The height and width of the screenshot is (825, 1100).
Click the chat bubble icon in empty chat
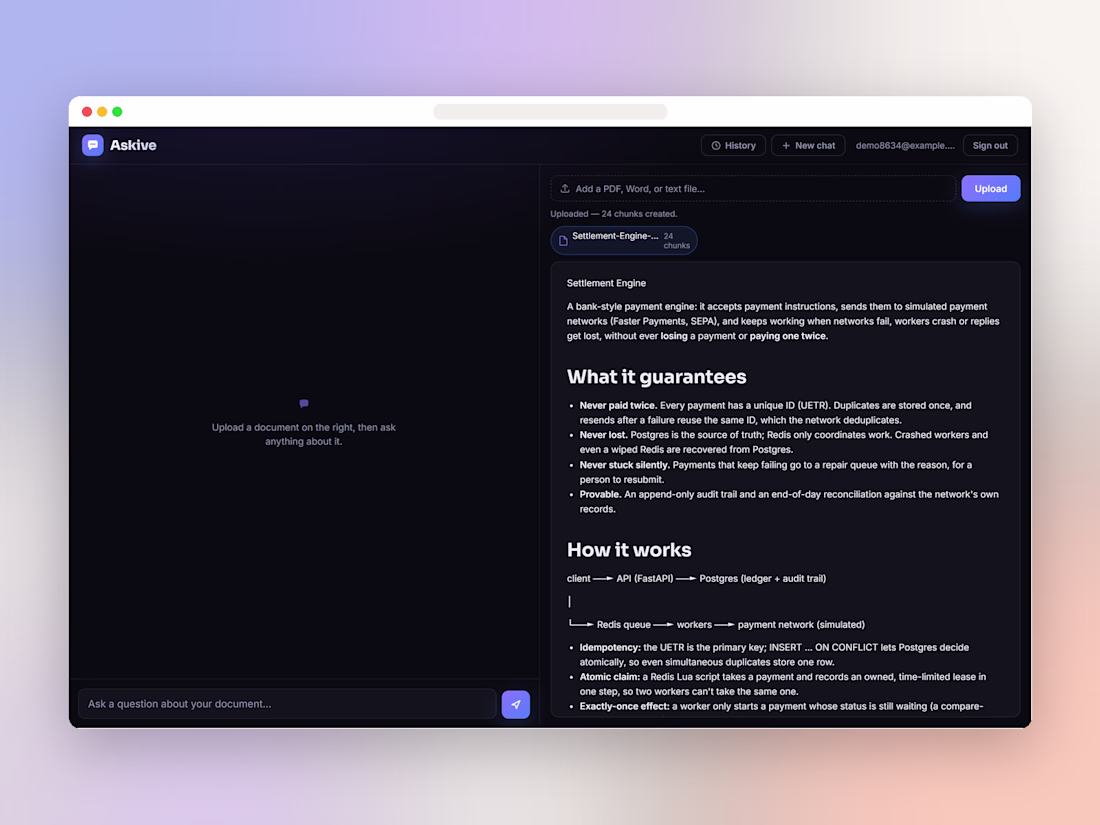304,403
